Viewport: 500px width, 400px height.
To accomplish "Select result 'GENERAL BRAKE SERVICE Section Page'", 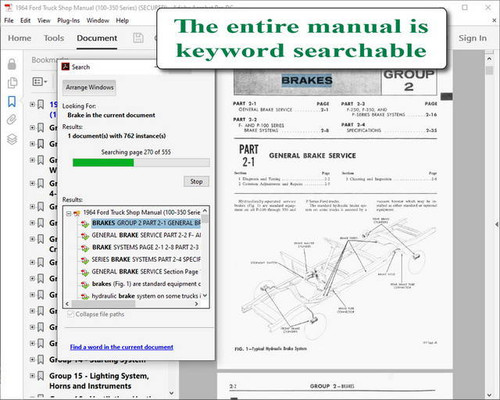I will pos(145,272).
